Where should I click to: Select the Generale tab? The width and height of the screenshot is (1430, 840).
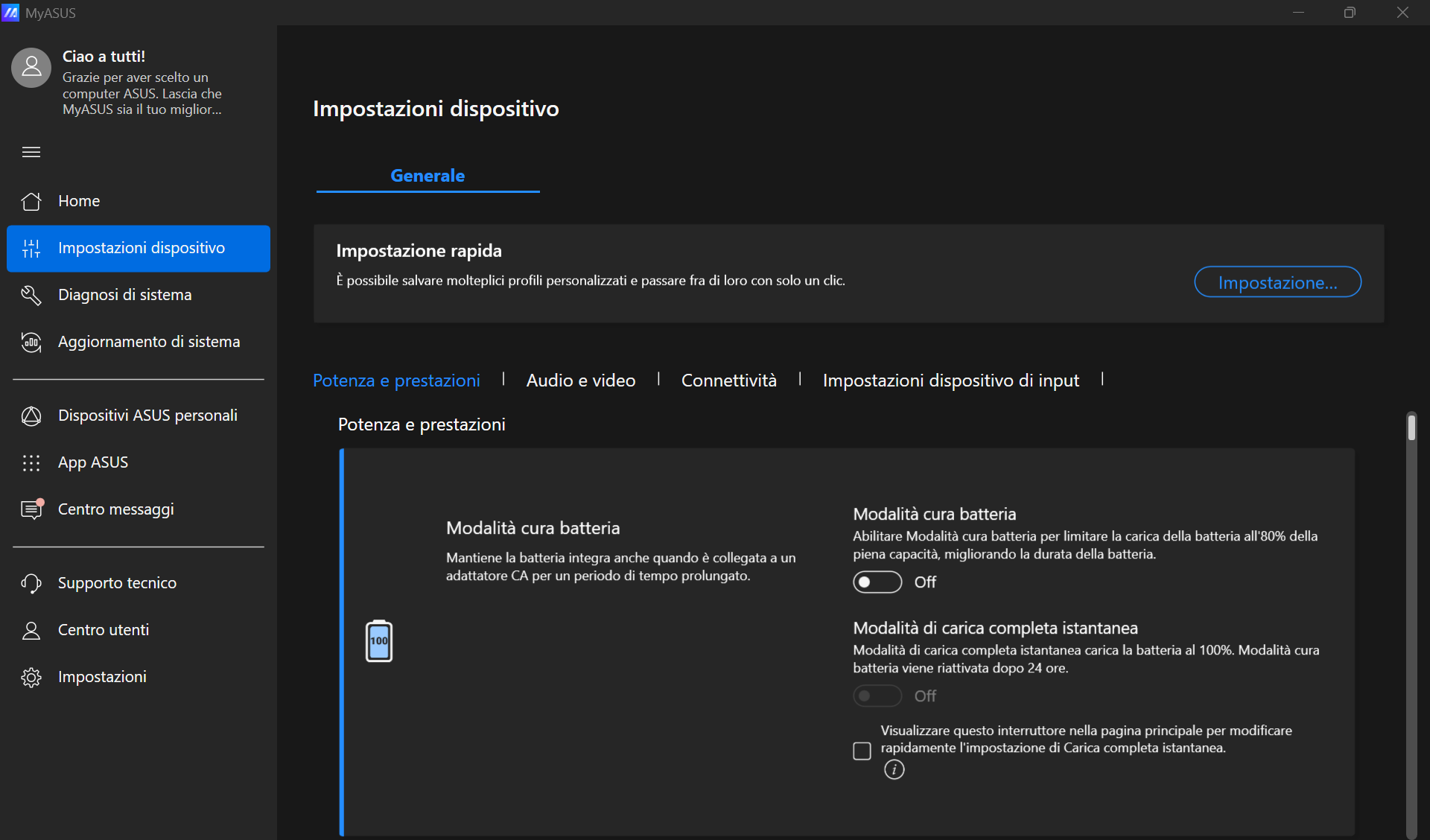coord(428,176)
